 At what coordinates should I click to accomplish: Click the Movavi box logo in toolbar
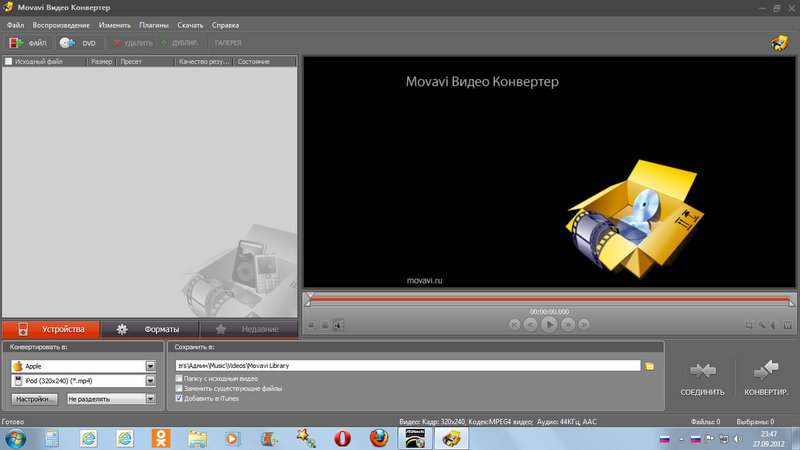(x=780, y=43)
